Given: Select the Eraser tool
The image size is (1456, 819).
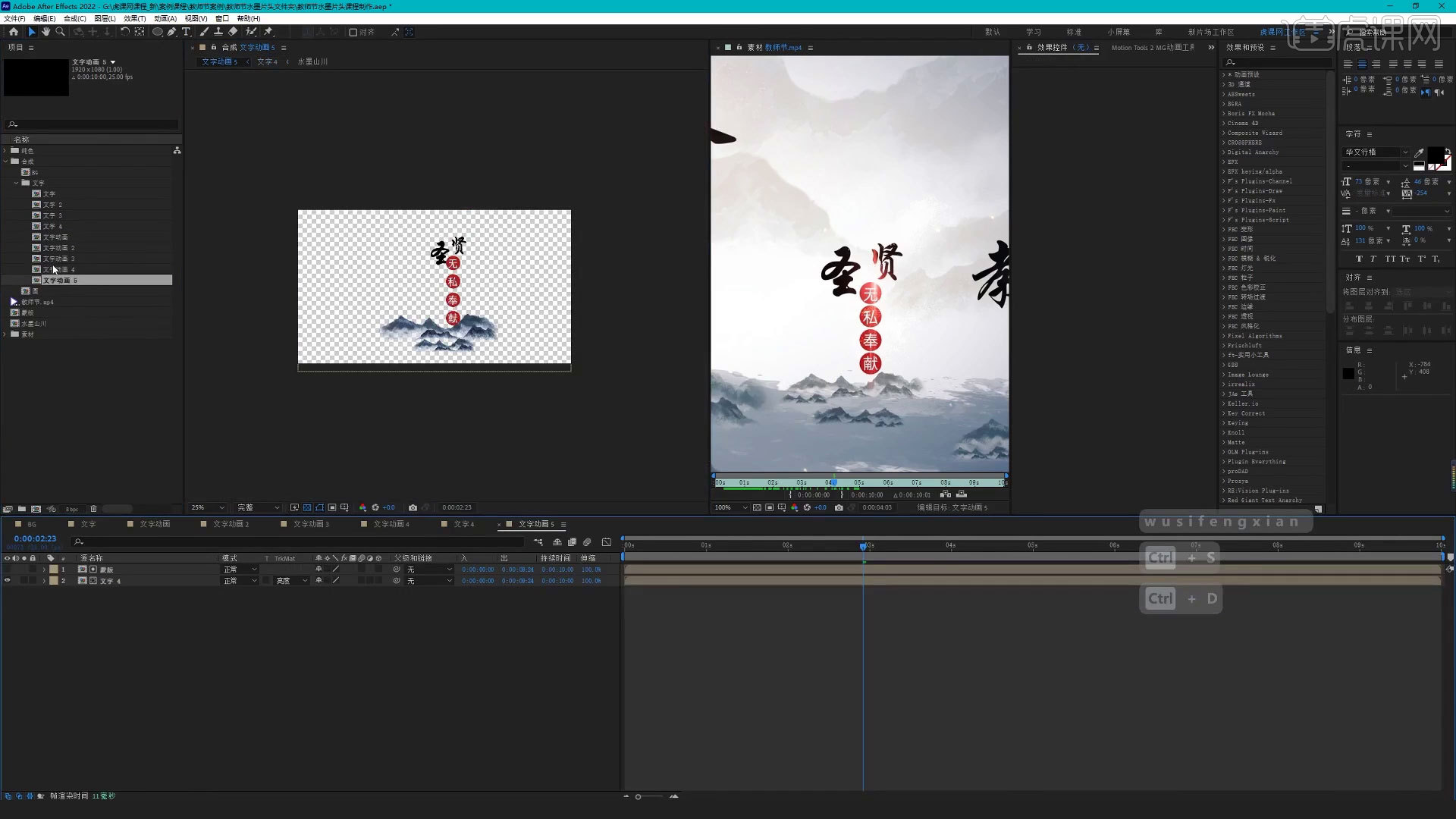Looking at the screenshot, I should 233,32.
